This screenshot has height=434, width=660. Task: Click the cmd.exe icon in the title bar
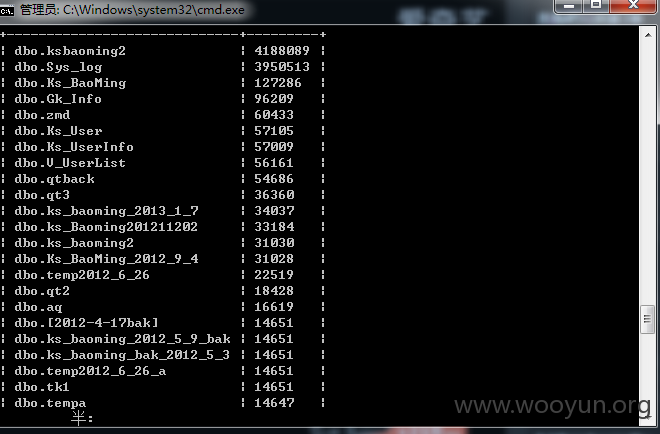[7, 11]
